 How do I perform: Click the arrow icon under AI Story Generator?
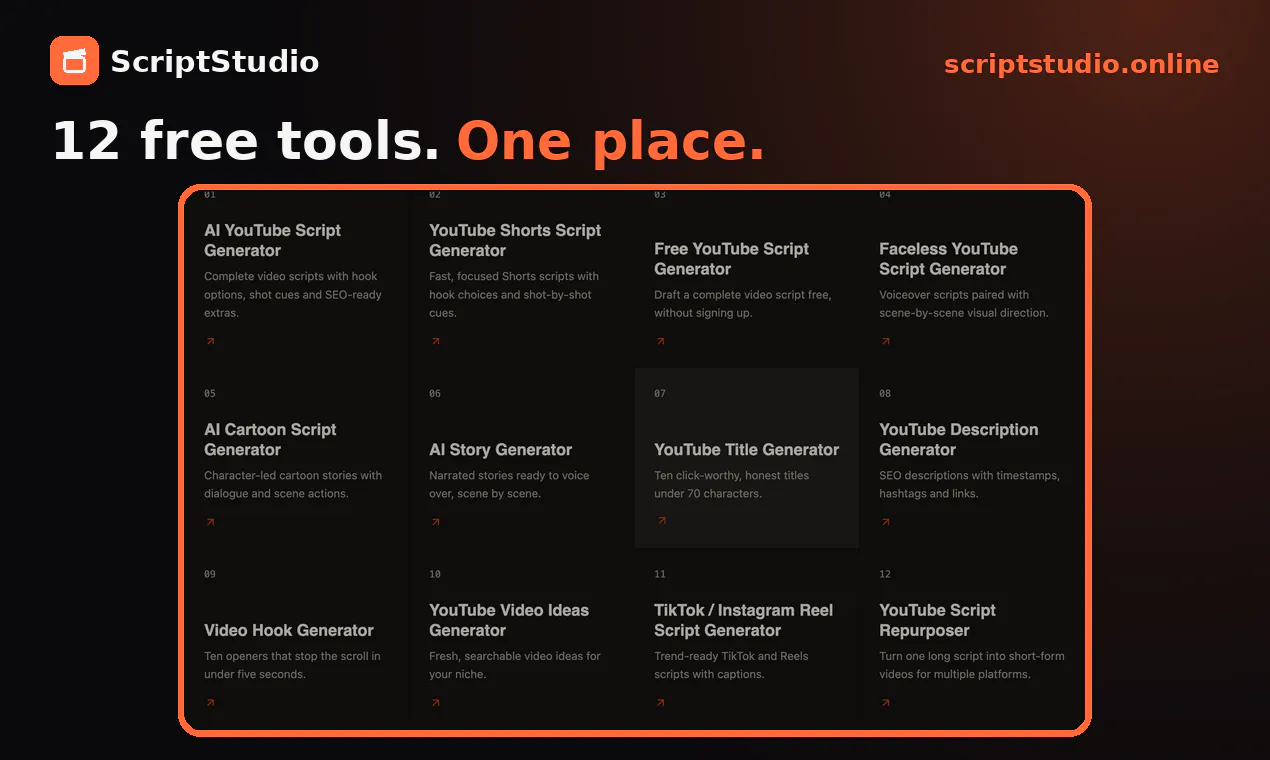pyautogui.click(x=435, y=522)
